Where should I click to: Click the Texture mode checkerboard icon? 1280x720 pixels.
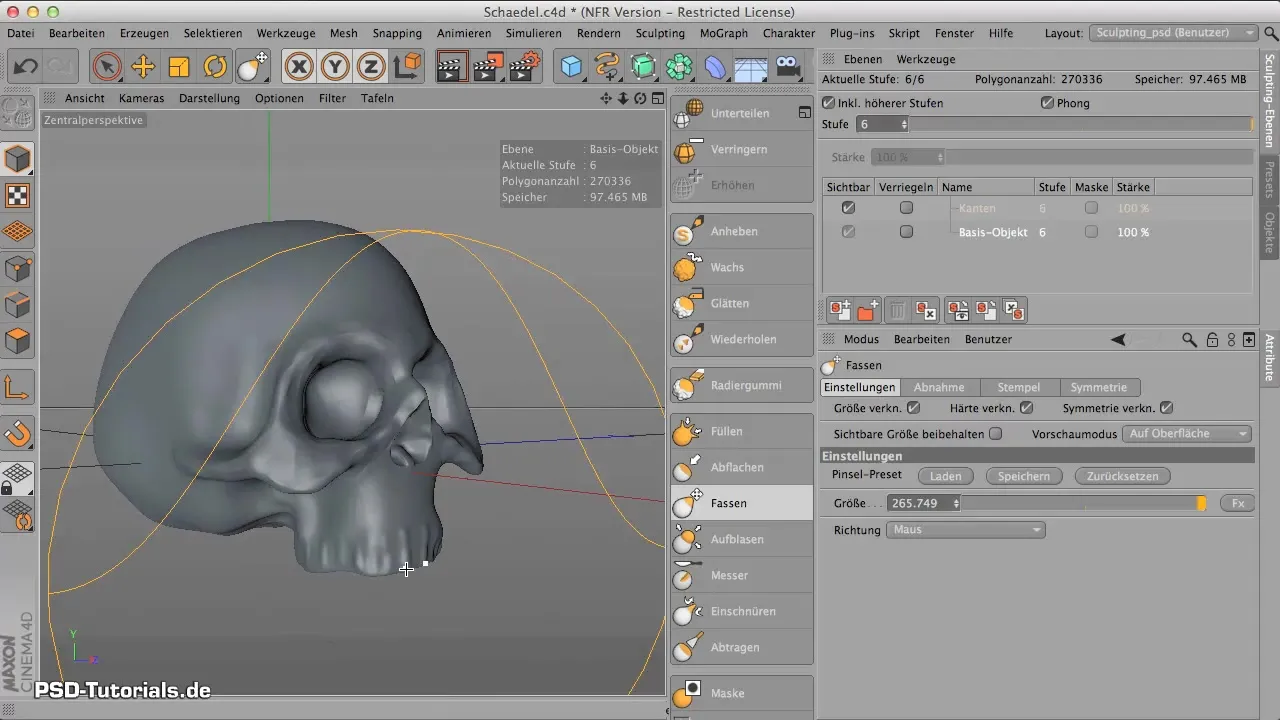[x=18, y=196]
